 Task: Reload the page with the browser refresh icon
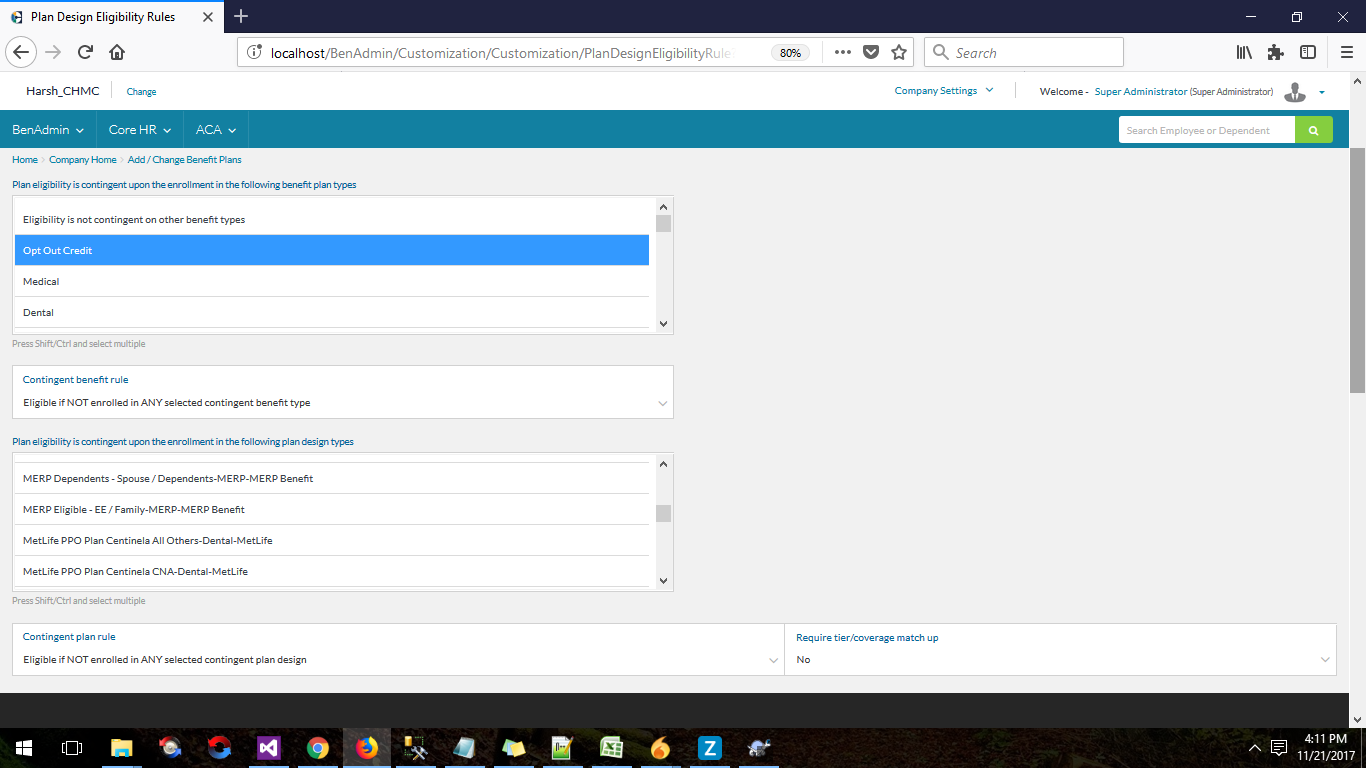(x=85, y=53)
